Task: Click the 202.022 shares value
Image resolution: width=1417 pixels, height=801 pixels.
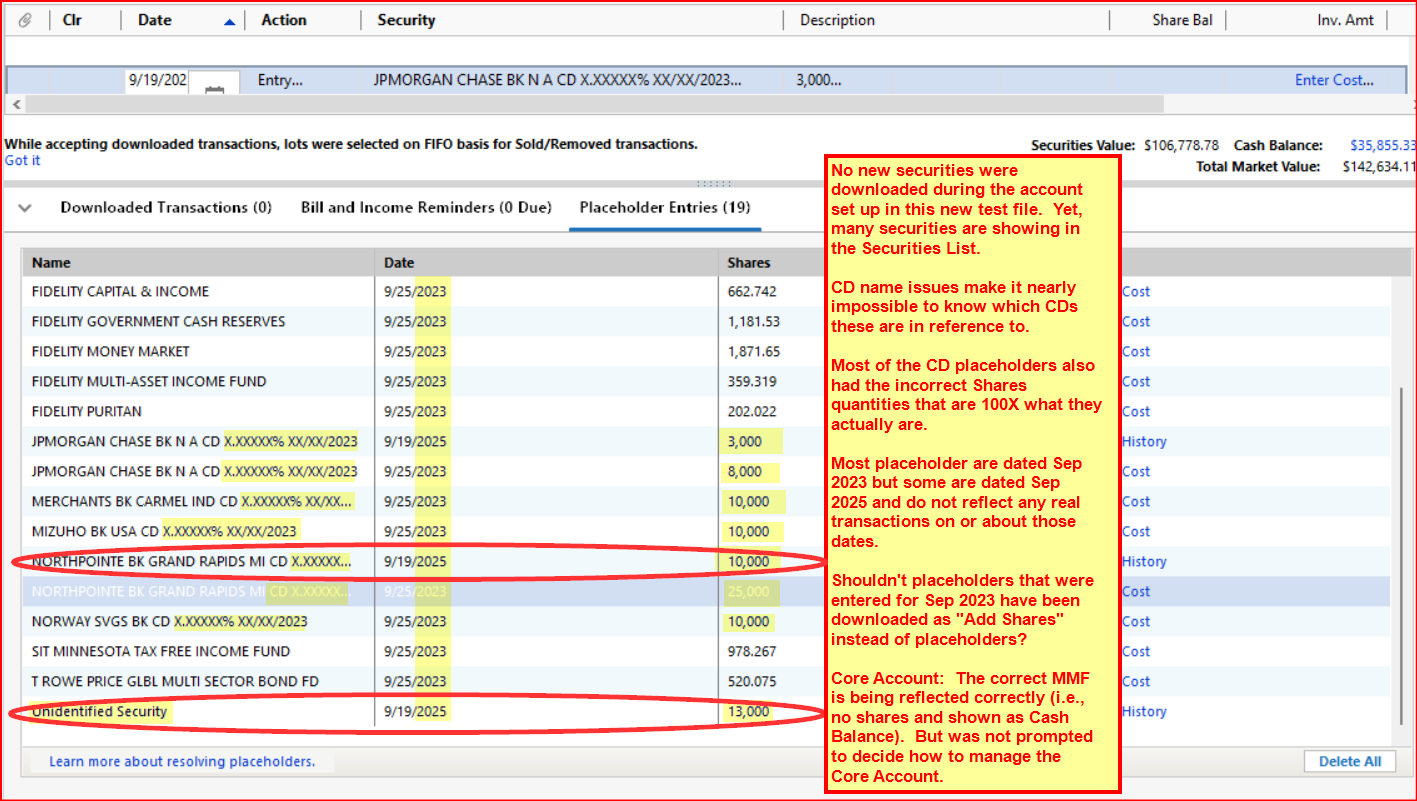Action: (752, 412)
